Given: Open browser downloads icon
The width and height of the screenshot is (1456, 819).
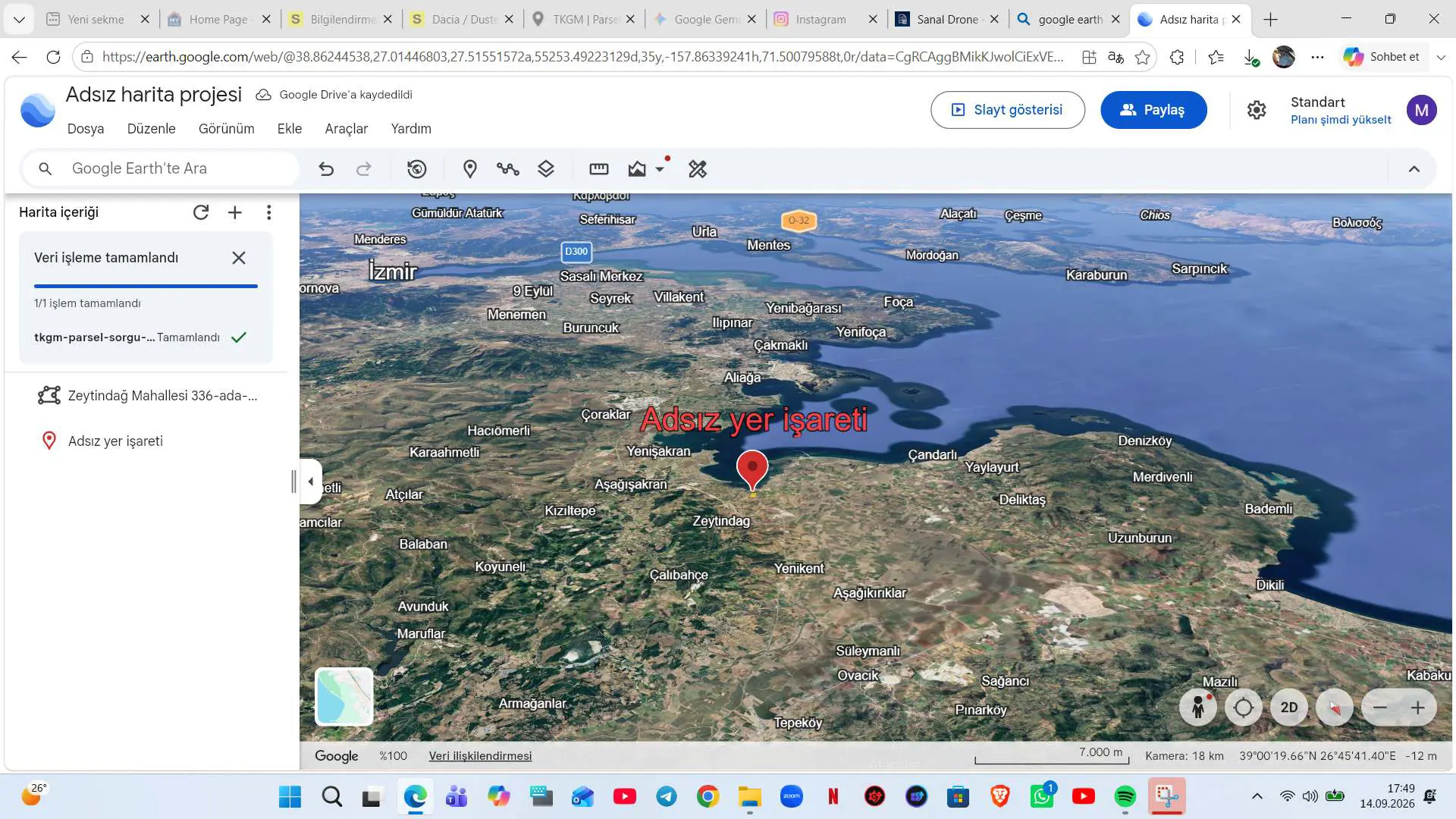Looking at the screenshot, I should pos(1251,57).
